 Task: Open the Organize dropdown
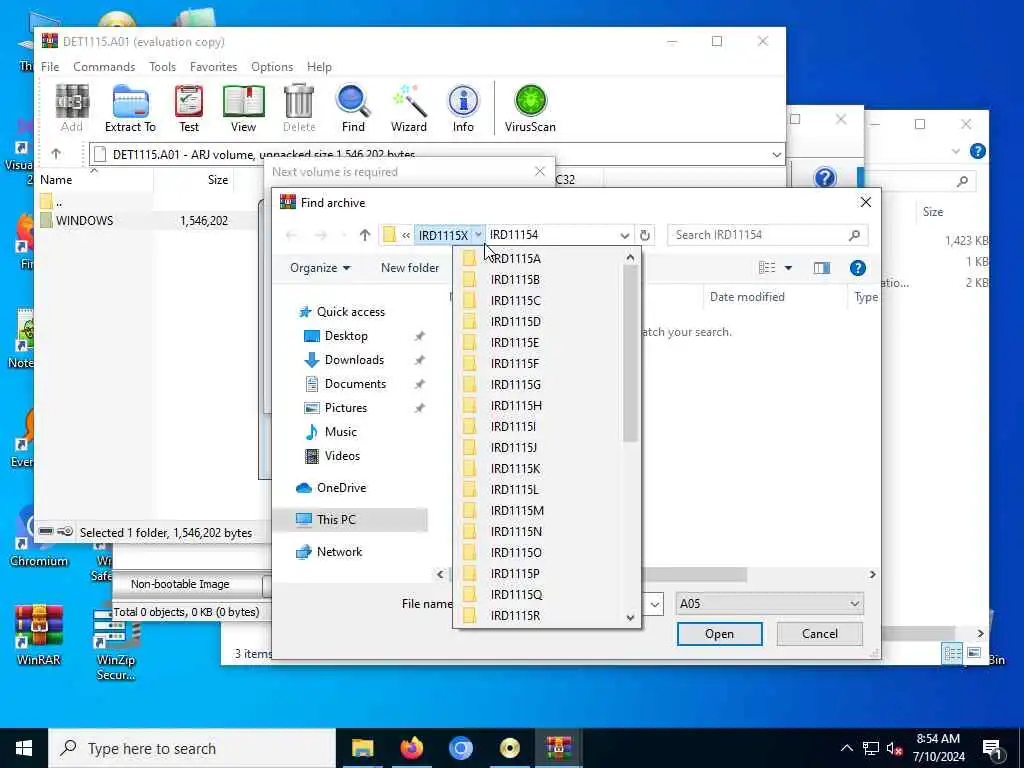[320, 268]
